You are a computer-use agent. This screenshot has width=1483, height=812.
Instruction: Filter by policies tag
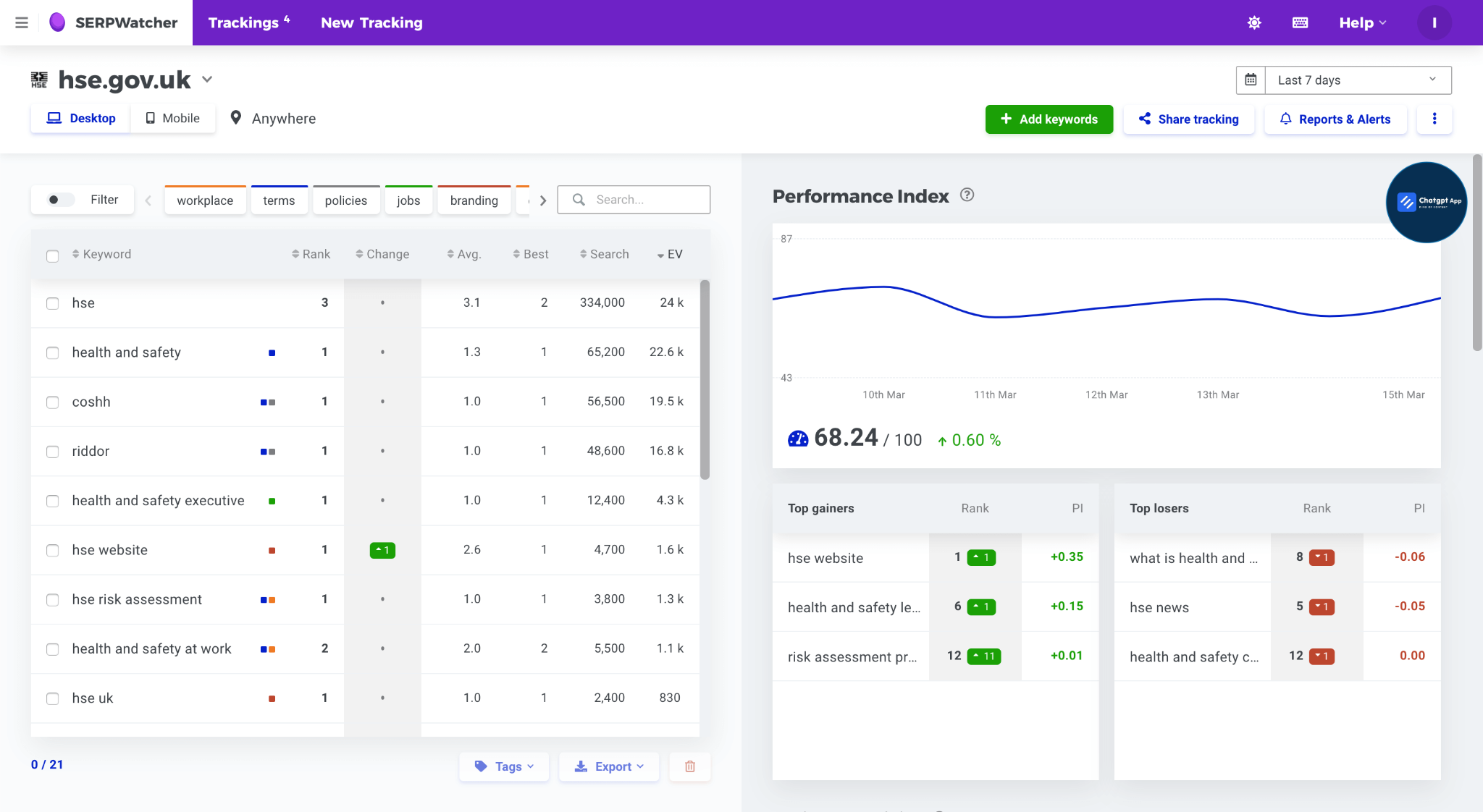pyautogui.click(x=345, y=200)
